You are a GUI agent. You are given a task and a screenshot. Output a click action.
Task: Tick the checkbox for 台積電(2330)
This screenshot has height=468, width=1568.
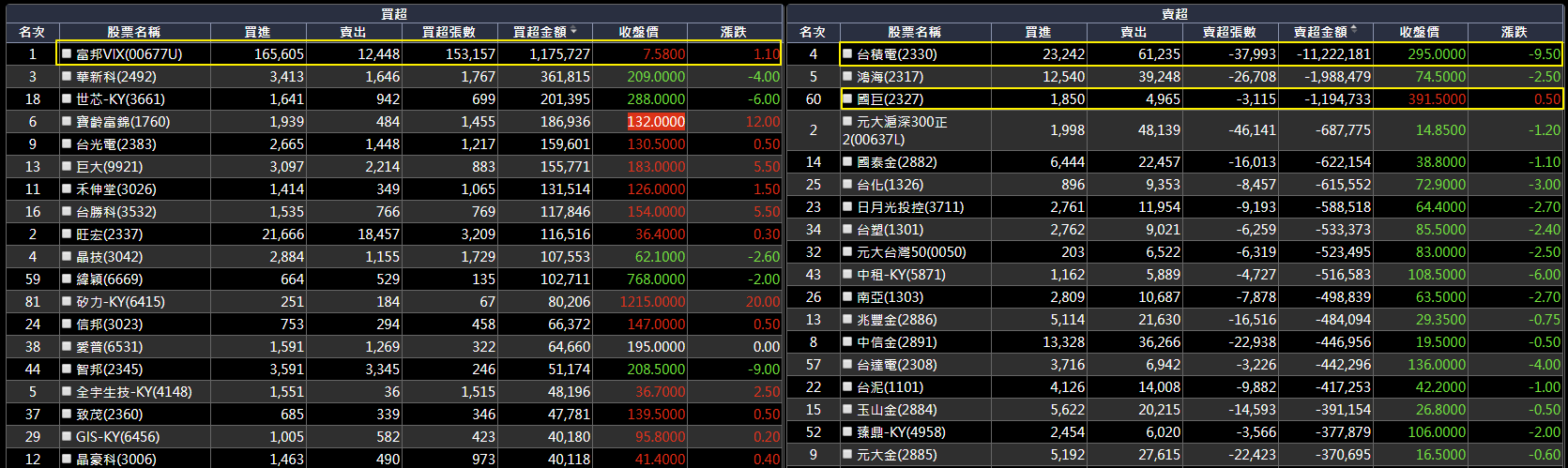[847, 53]
